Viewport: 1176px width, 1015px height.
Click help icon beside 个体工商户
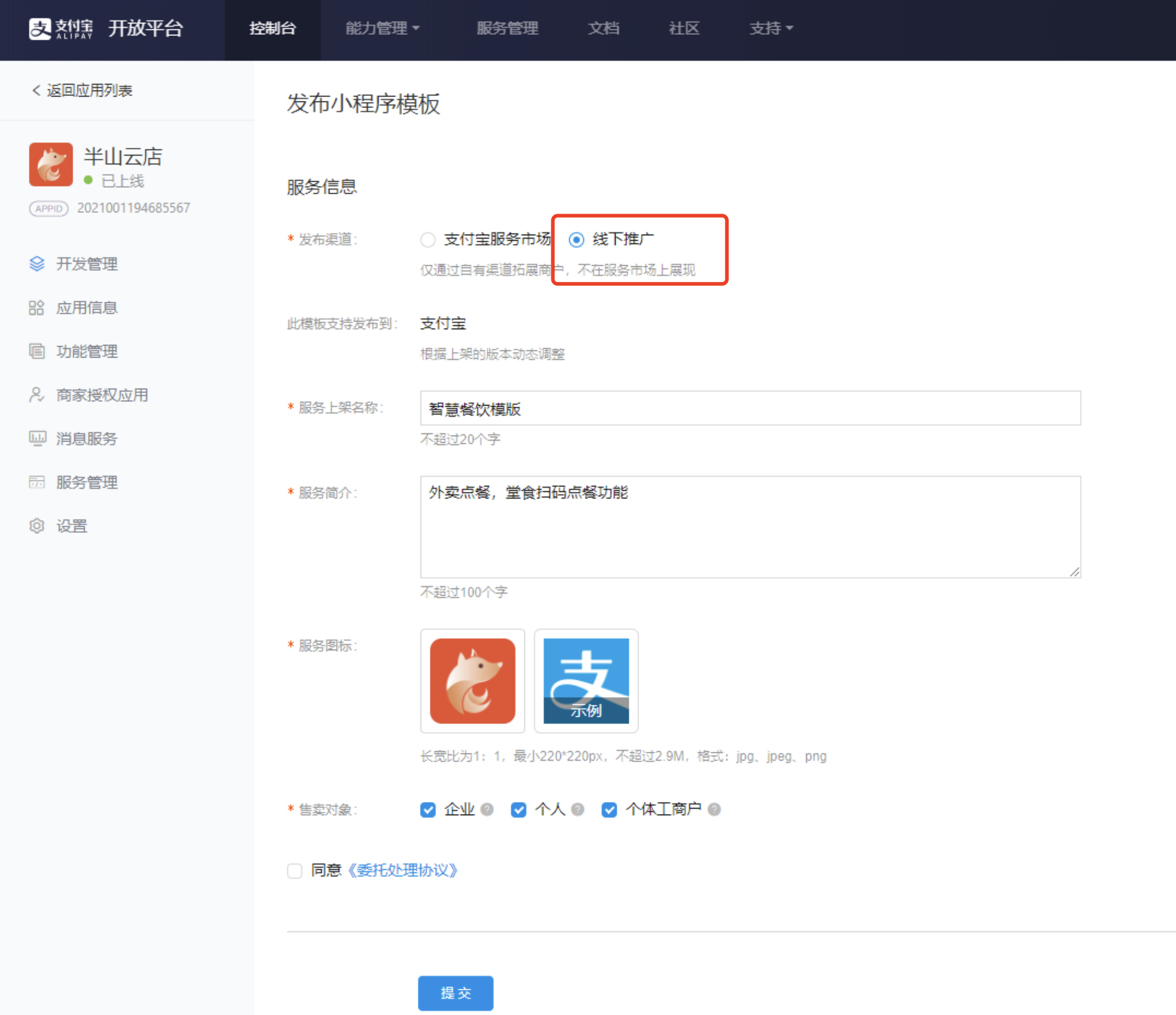[714, 809]
